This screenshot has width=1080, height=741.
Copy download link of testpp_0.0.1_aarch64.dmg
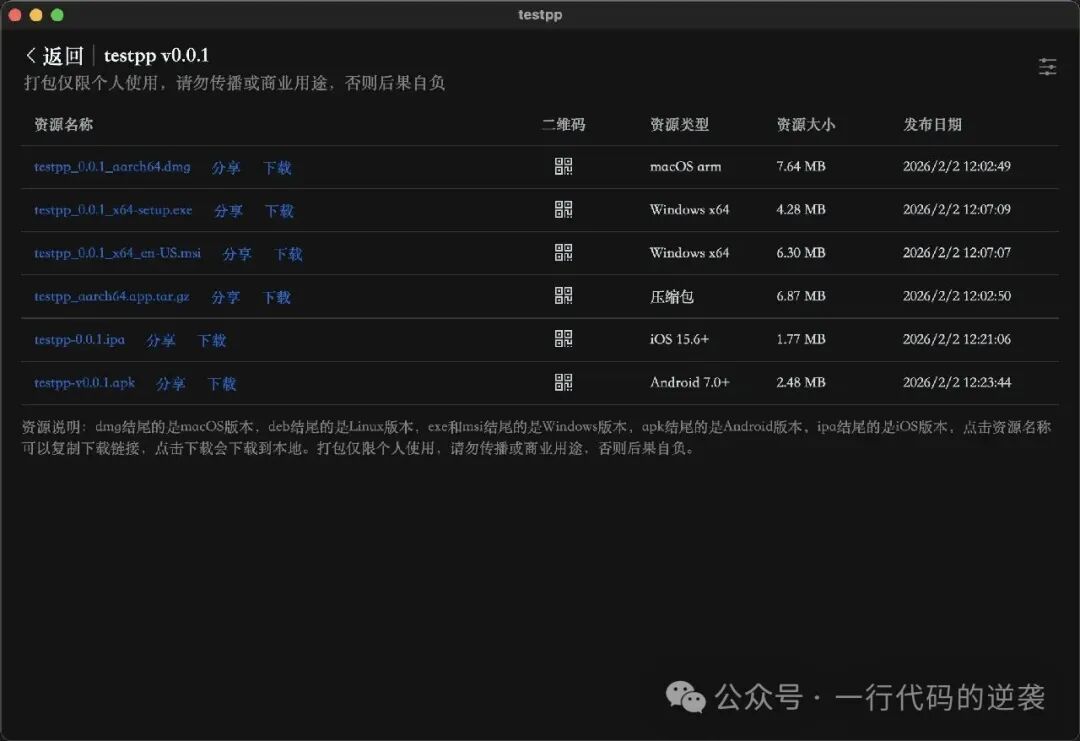pyautogui.click(x=111, y=167)
